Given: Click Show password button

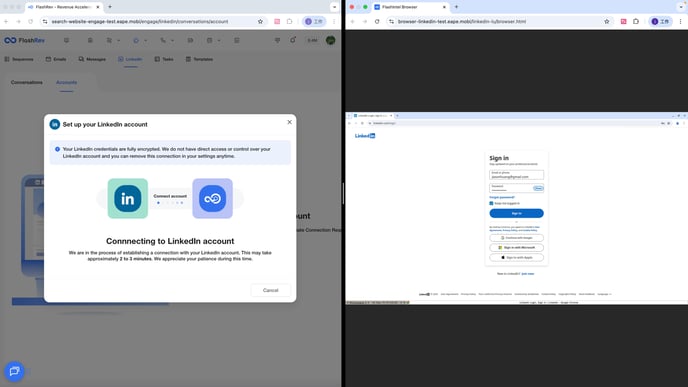Looking at the screenshot, I should click(x=538, y=188).
